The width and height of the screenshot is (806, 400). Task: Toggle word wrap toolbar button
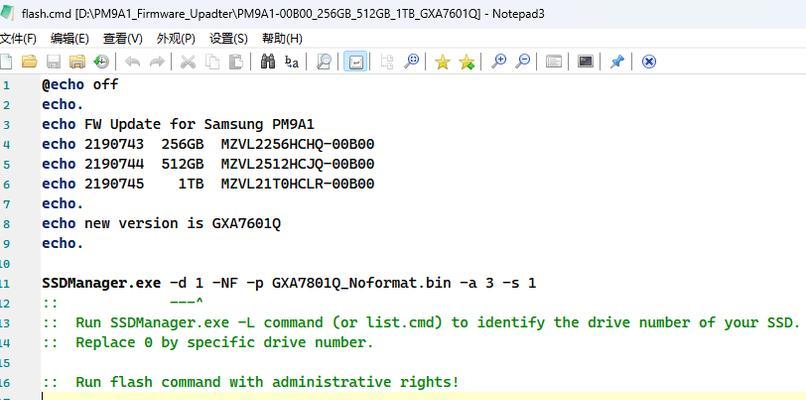click(x=355, y=62)
